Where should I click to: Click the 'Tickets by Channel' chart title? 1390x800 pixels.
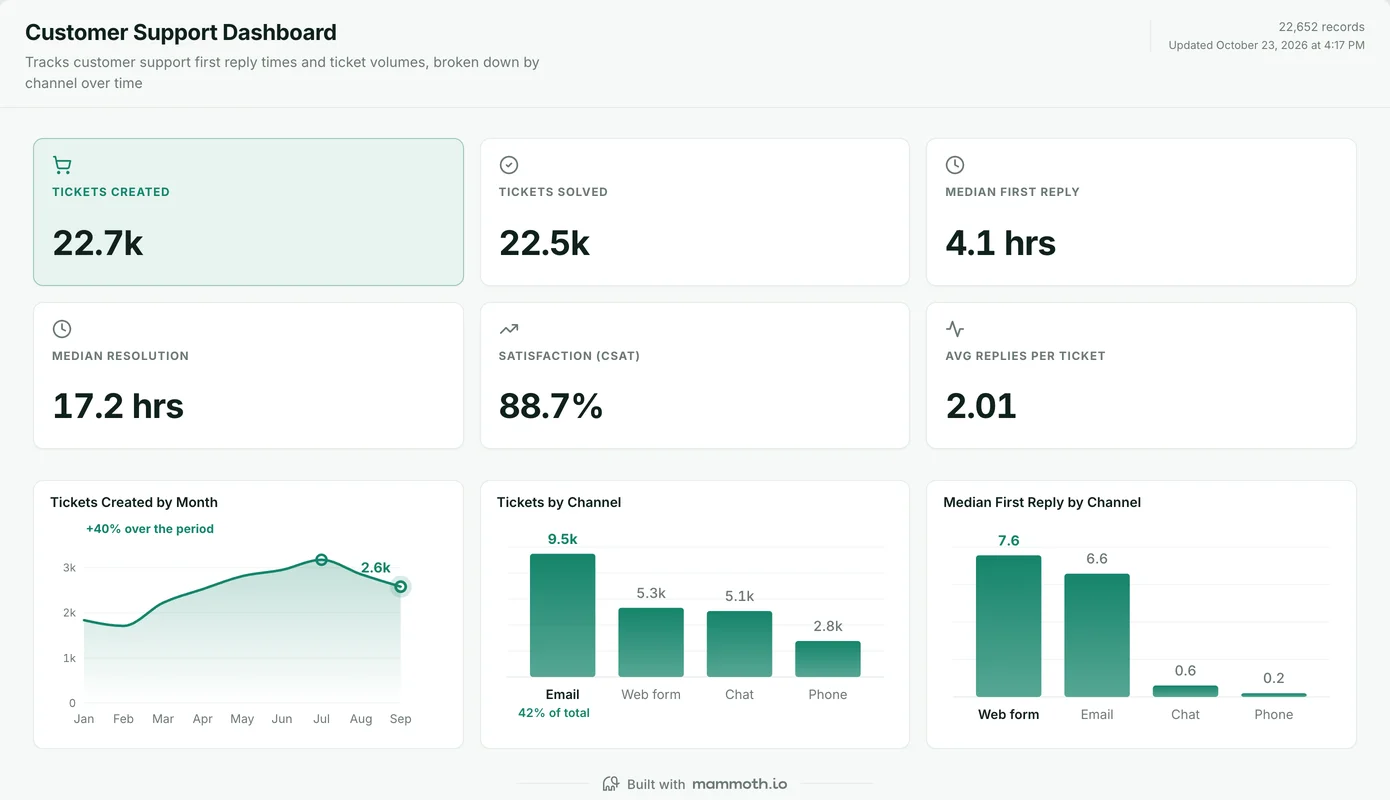coord(559,502)
